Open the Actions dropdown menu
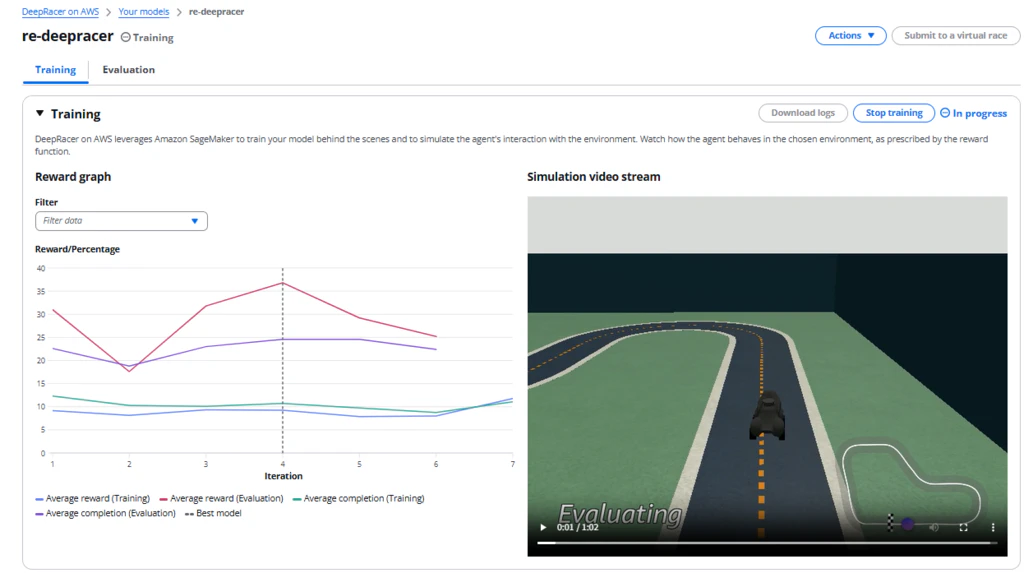The image size is (1024, 573). pos(850,35)
